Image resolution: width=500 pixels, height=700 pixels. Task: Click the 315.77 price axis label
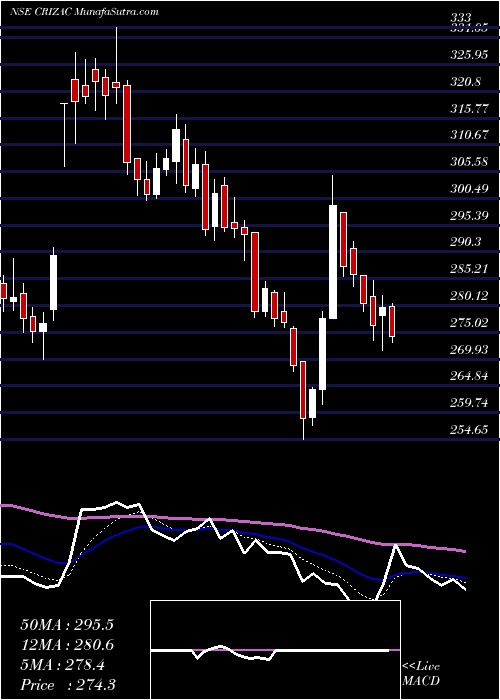click(469, 109)
